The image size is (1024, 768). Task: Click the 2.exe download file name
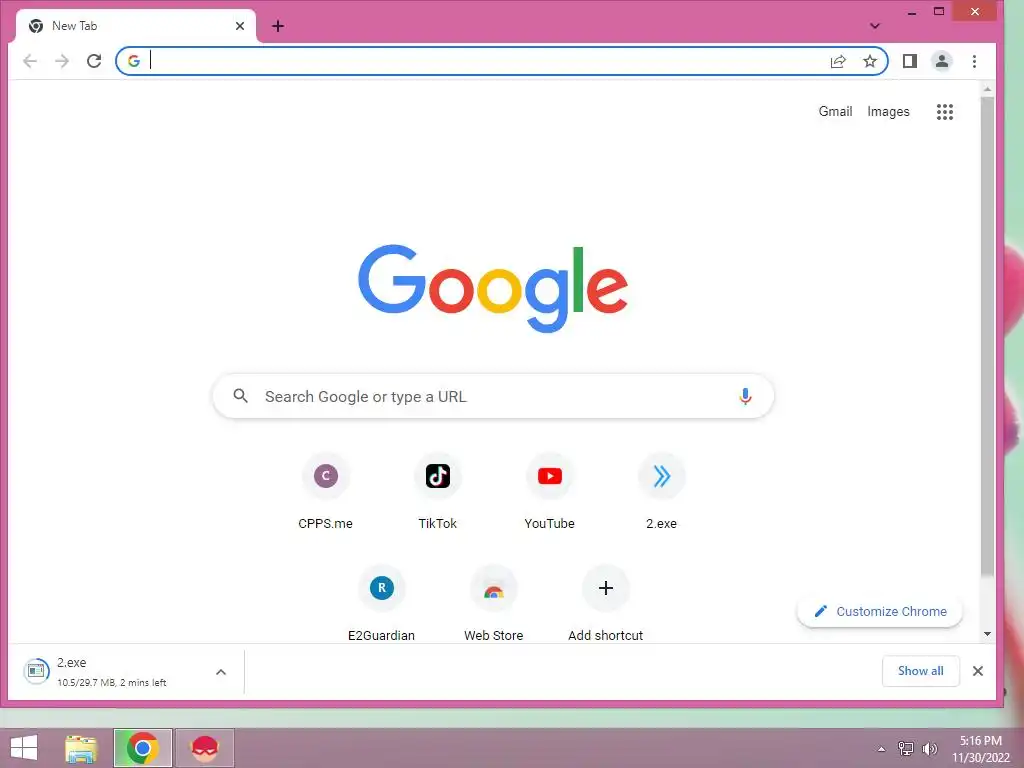(71, 662)
